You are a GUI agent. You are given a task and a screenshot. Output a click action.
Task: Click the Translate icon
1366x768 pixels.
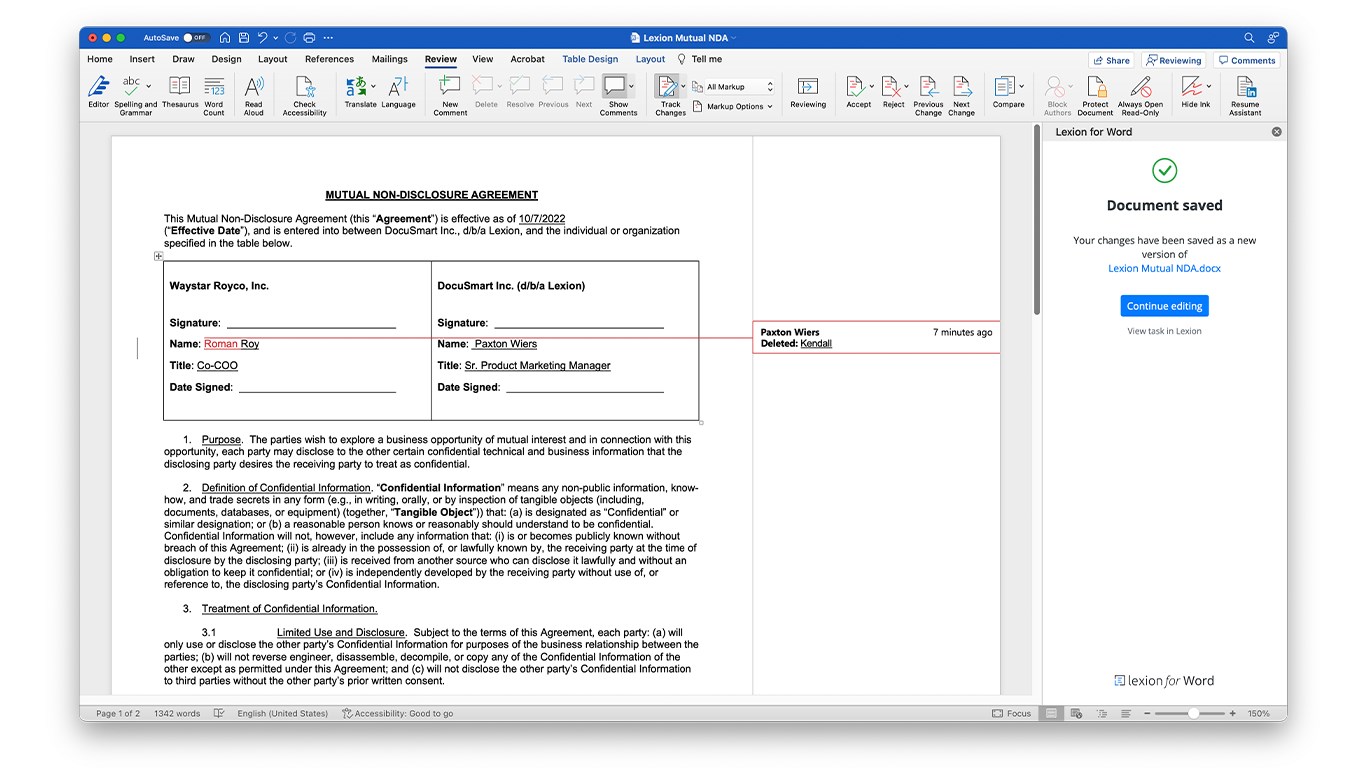pos(356,87)
